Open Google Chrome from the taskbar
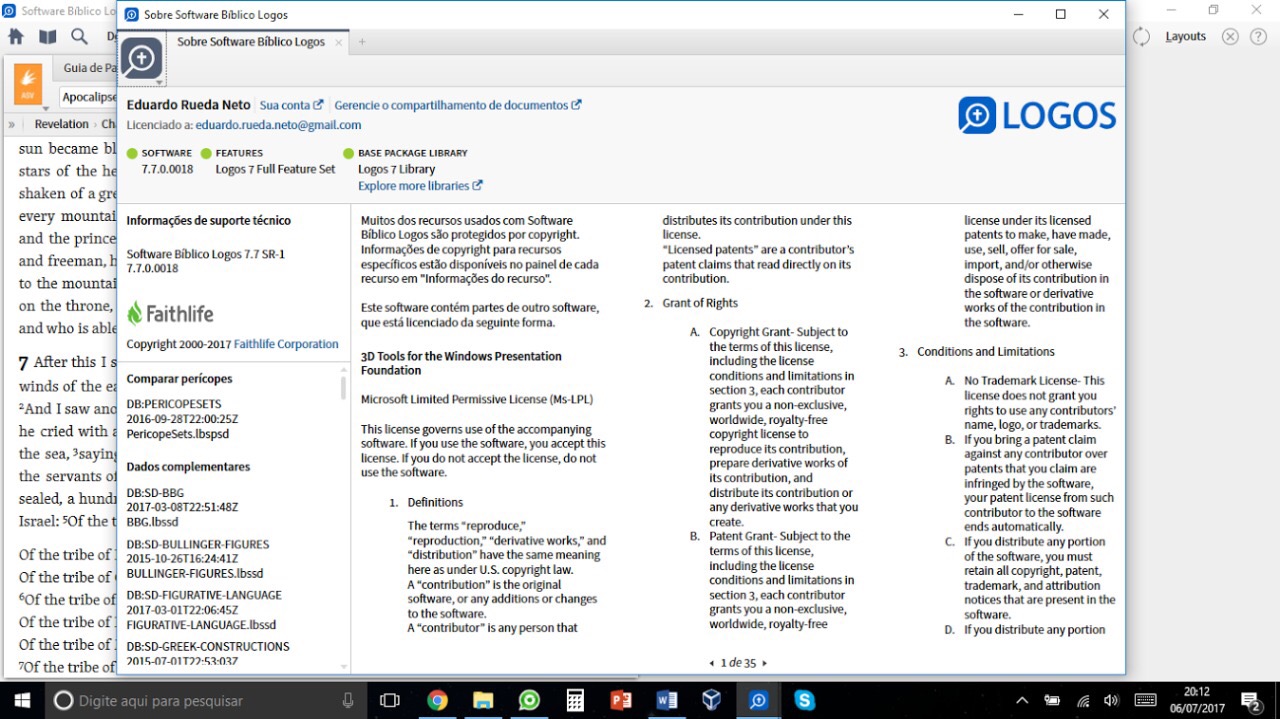This screenshot has width=1280, height=719. click(x=437, y=700)
